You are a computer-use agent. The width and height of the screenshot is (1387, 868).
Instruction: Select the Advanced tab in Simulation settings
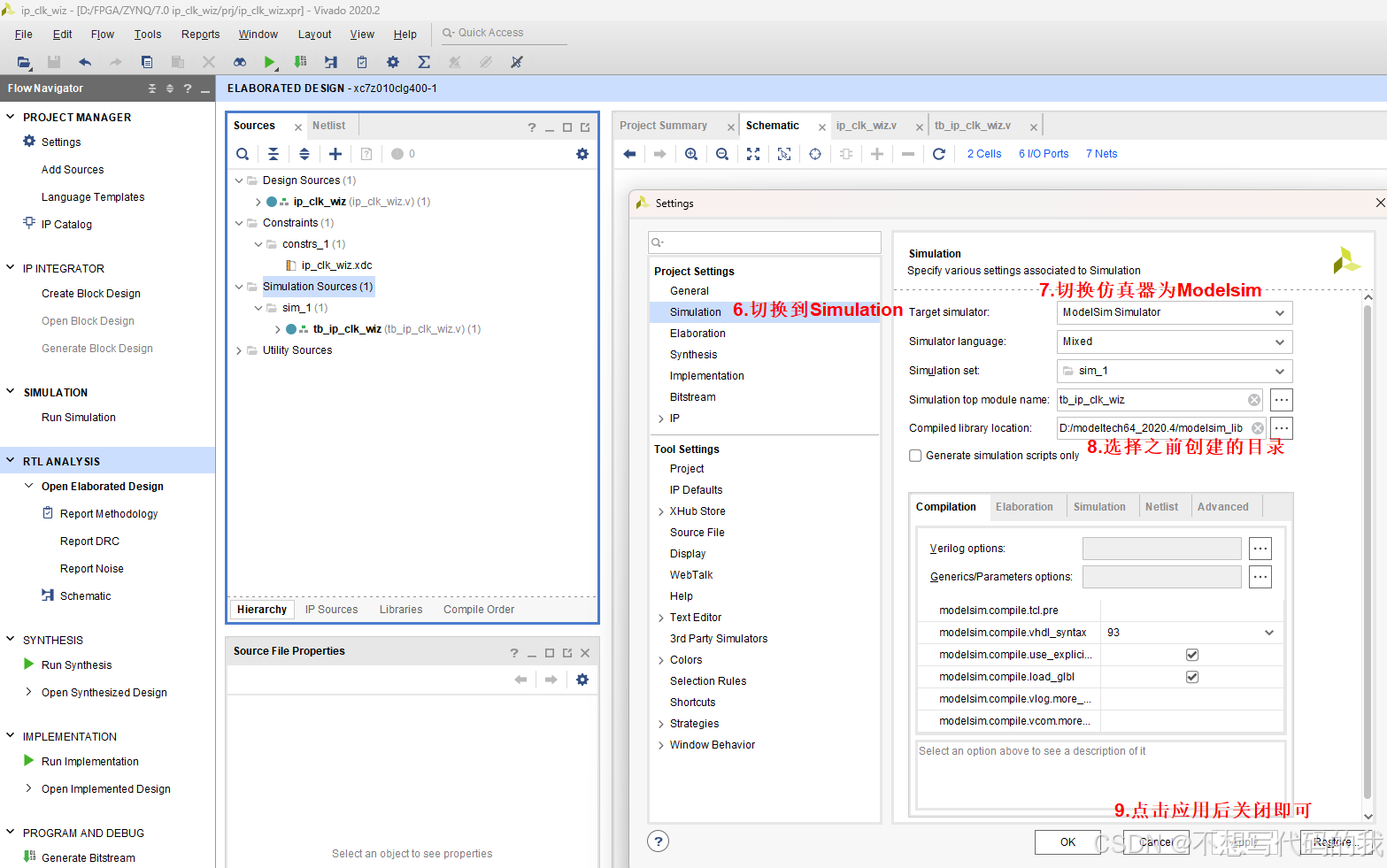[1222, 507]
